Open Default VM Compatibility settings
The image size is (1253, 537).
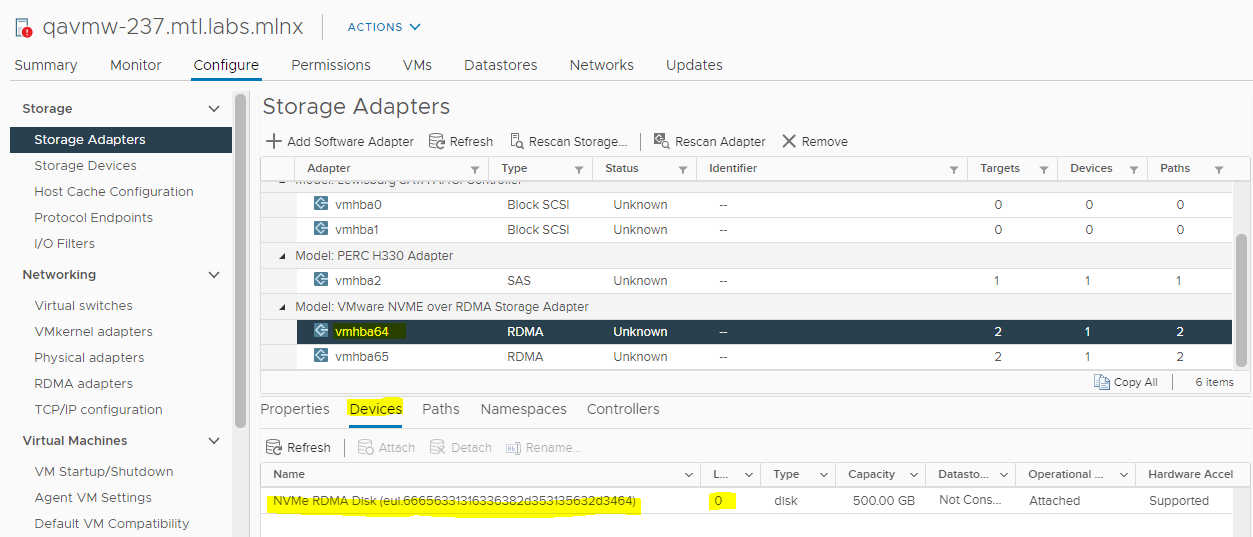click(111, 524)
